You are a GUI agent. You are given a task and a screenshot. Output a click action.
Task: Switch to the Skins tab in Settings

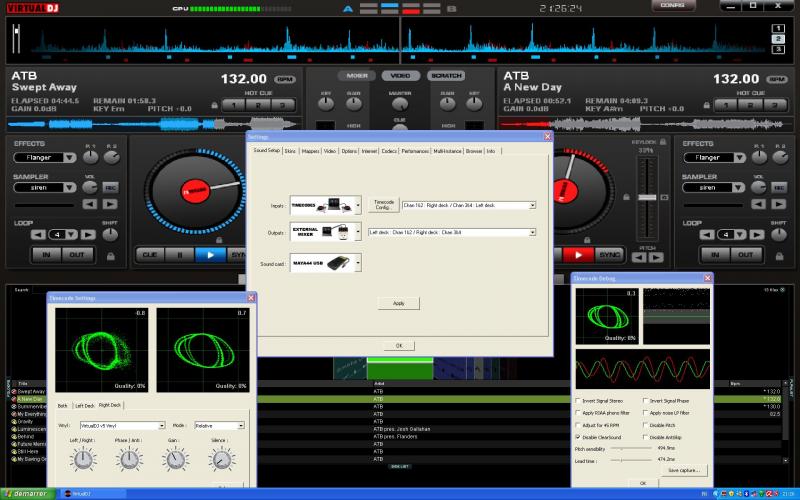click(289, 151)
